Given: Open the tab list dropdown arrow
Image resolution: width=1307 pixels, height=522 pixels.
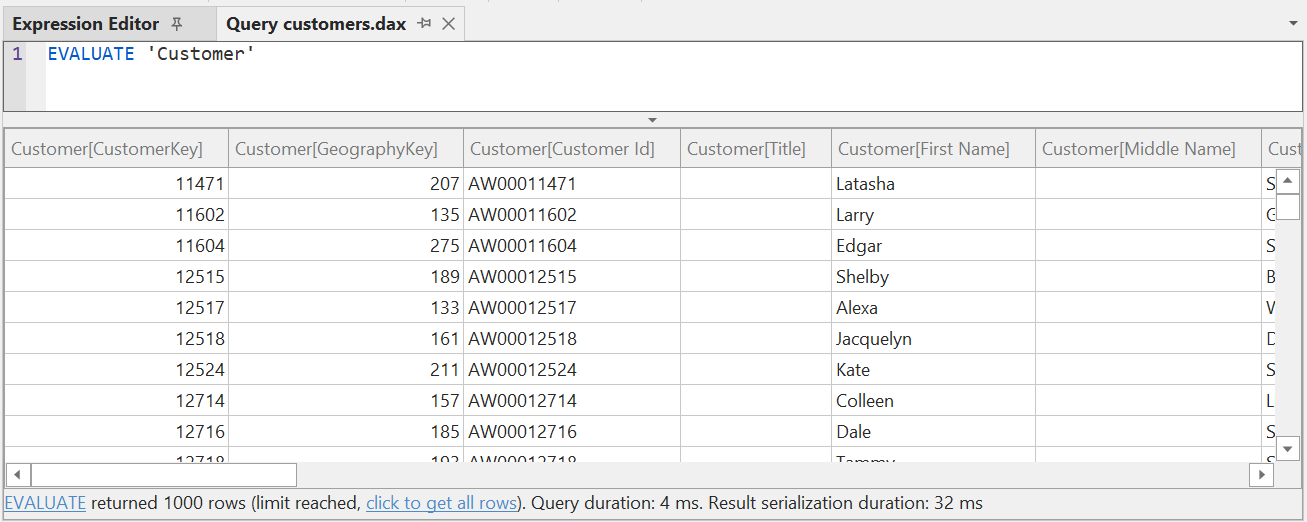Looking at the screenshot, I should 1292,23.
